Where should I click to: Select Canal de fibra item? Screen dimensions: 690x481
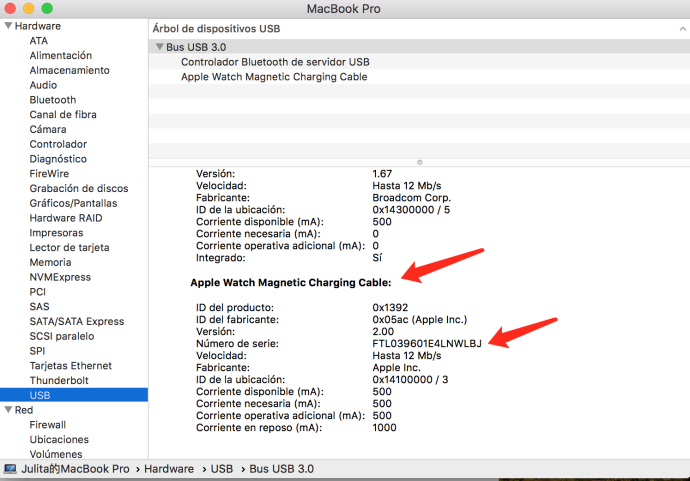[x=63, y=114]
